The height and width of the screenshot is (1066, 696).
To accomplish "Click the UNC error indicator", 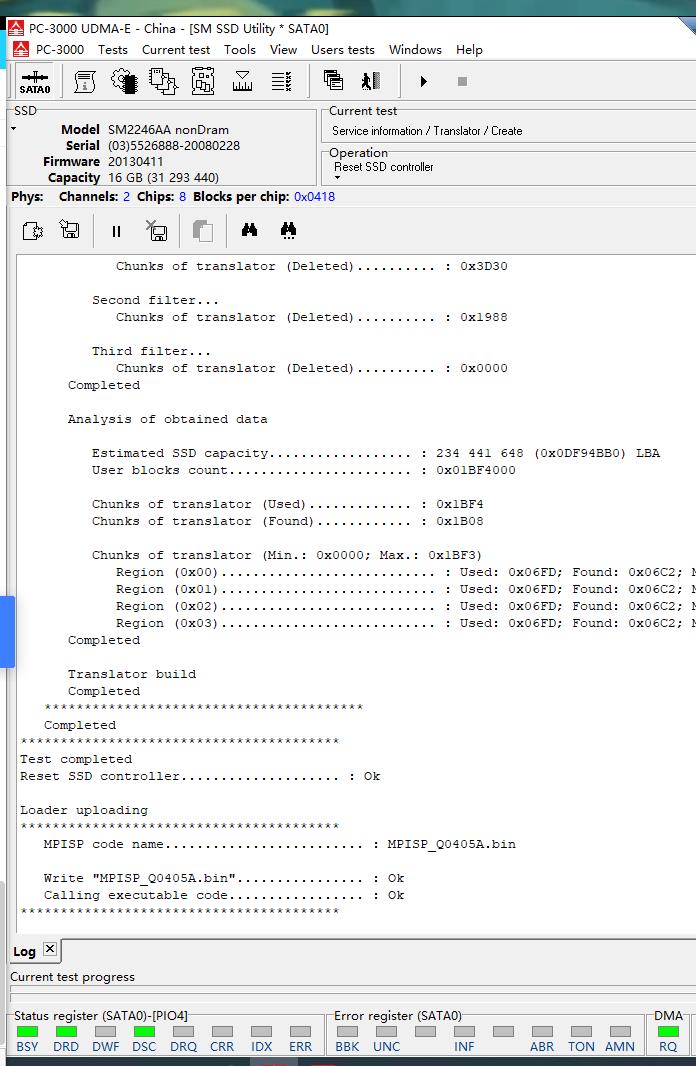I will click(x=386, y=1031).
